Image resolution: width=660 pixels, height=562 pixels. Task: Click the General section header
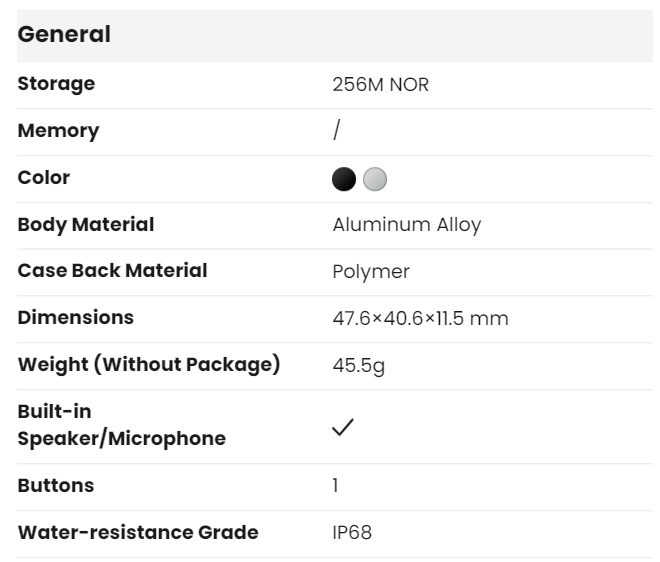tap(65, 34)
